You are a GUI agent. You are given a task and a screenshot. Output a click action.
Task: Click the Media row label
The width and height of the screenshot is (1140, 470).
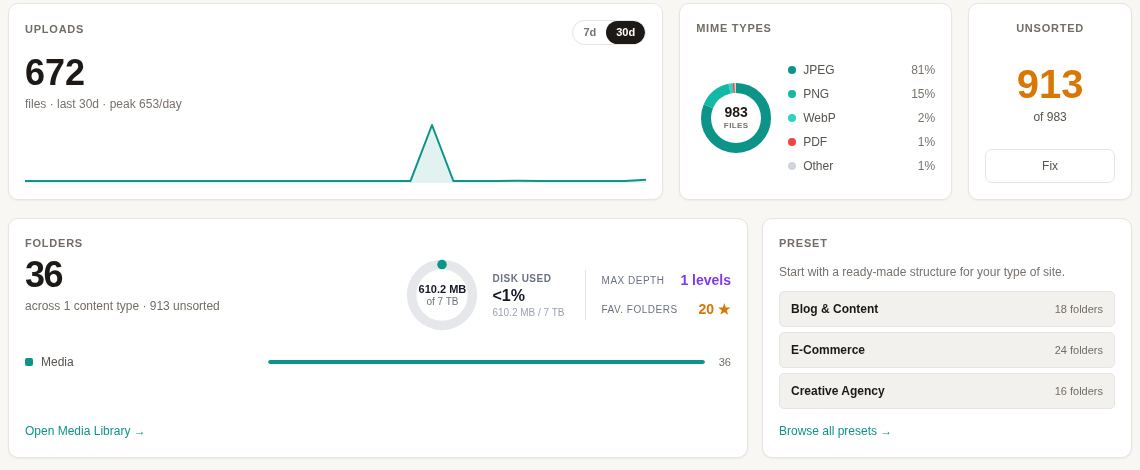click(57, 362)
